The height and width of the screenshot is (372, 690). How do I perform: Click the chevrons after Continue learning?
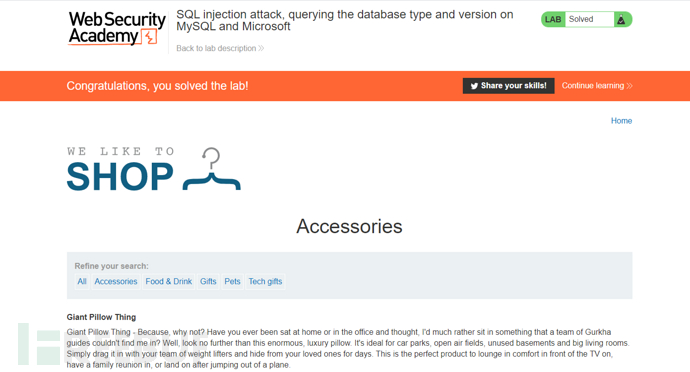click(x=629, y=86)
